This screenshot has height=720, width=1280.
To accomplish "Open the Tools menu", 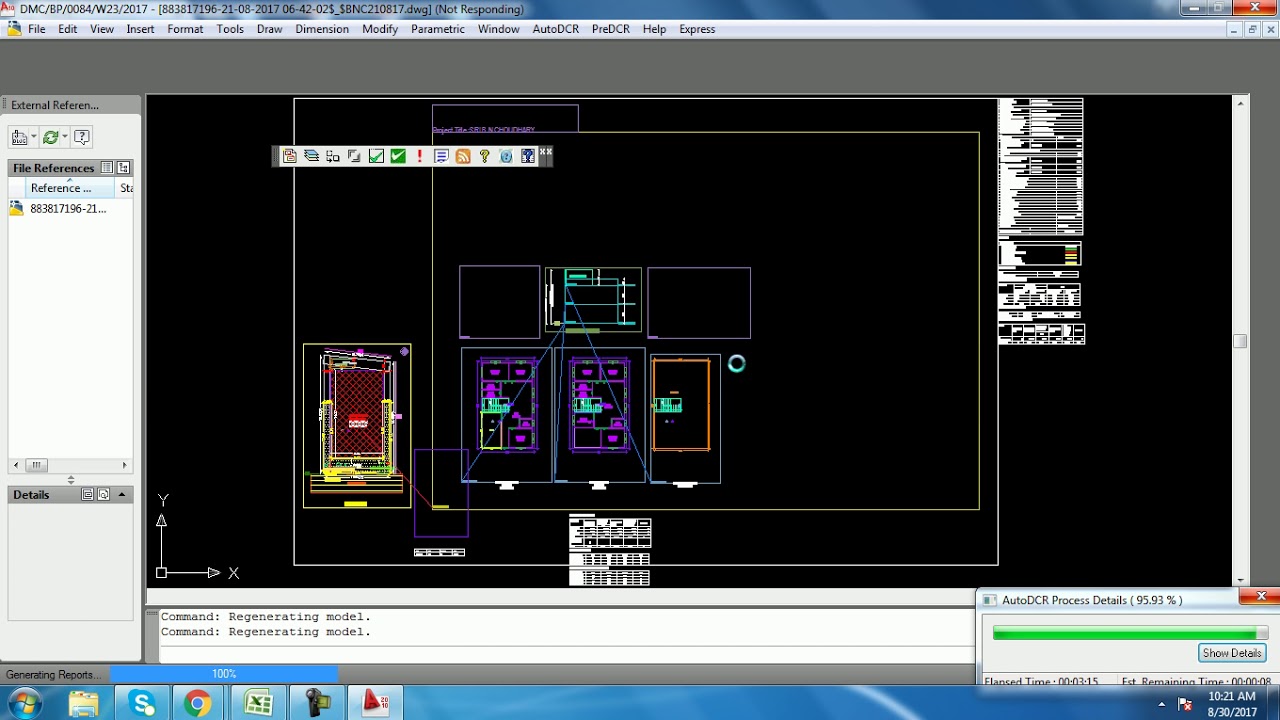I will (230, 29).
